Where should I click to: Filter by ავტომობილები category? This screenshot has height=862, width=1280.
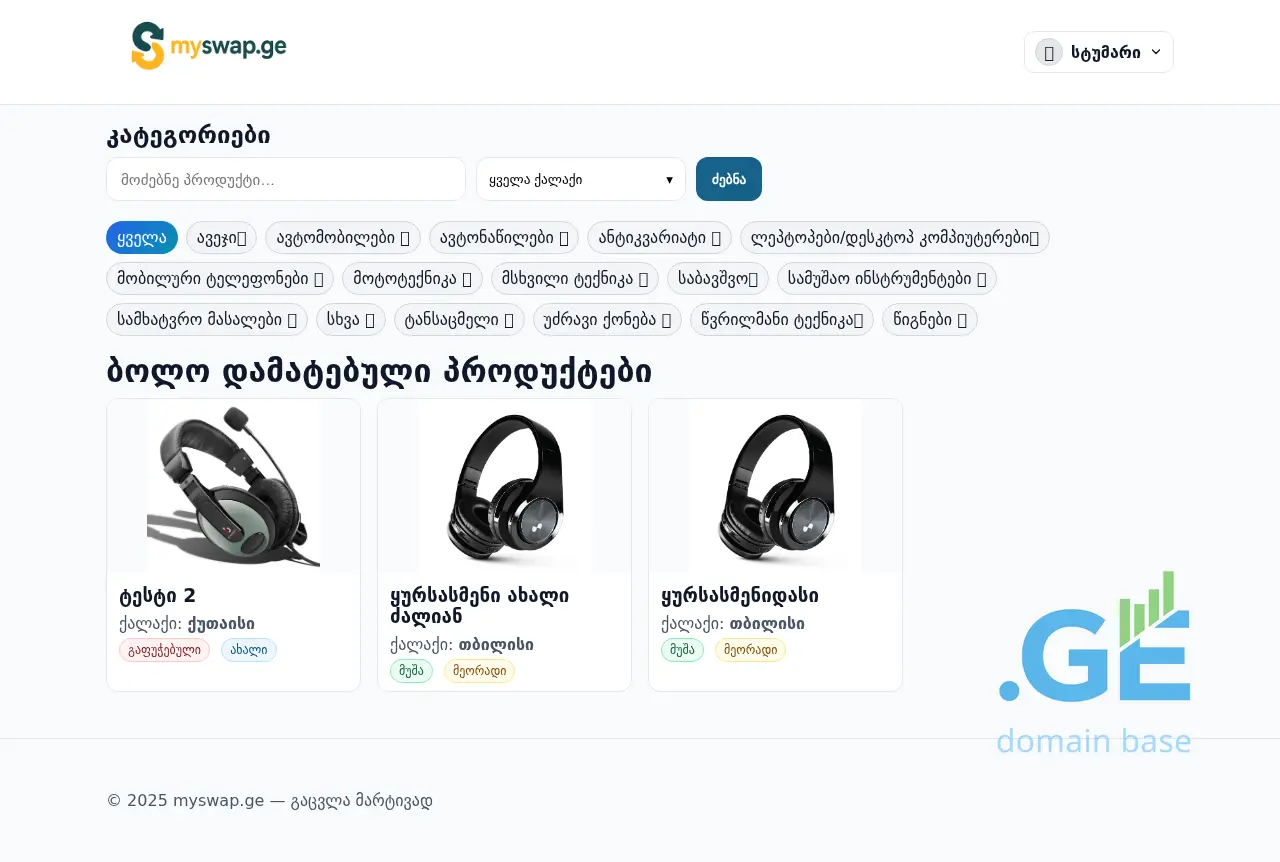pyautogui.click(x=343, y=238)
